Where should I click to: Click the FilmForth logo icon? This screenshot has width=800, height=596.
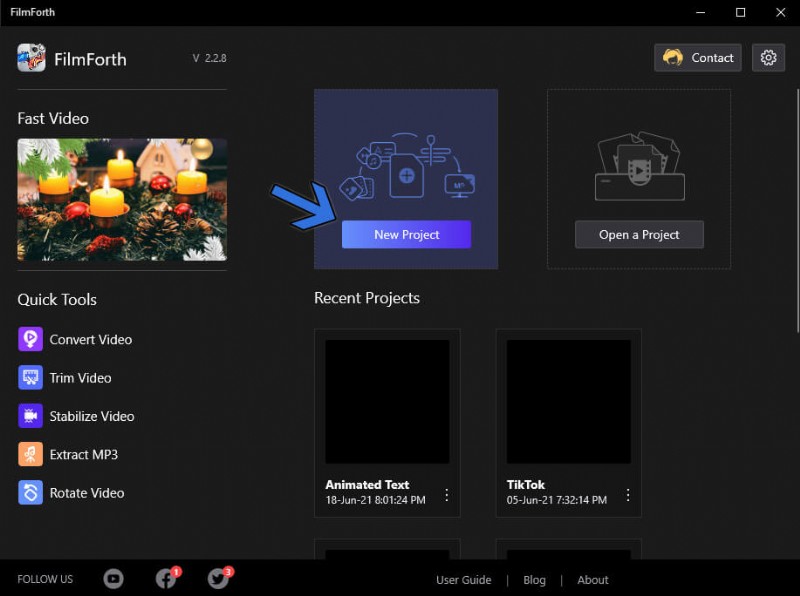[31, 58]
